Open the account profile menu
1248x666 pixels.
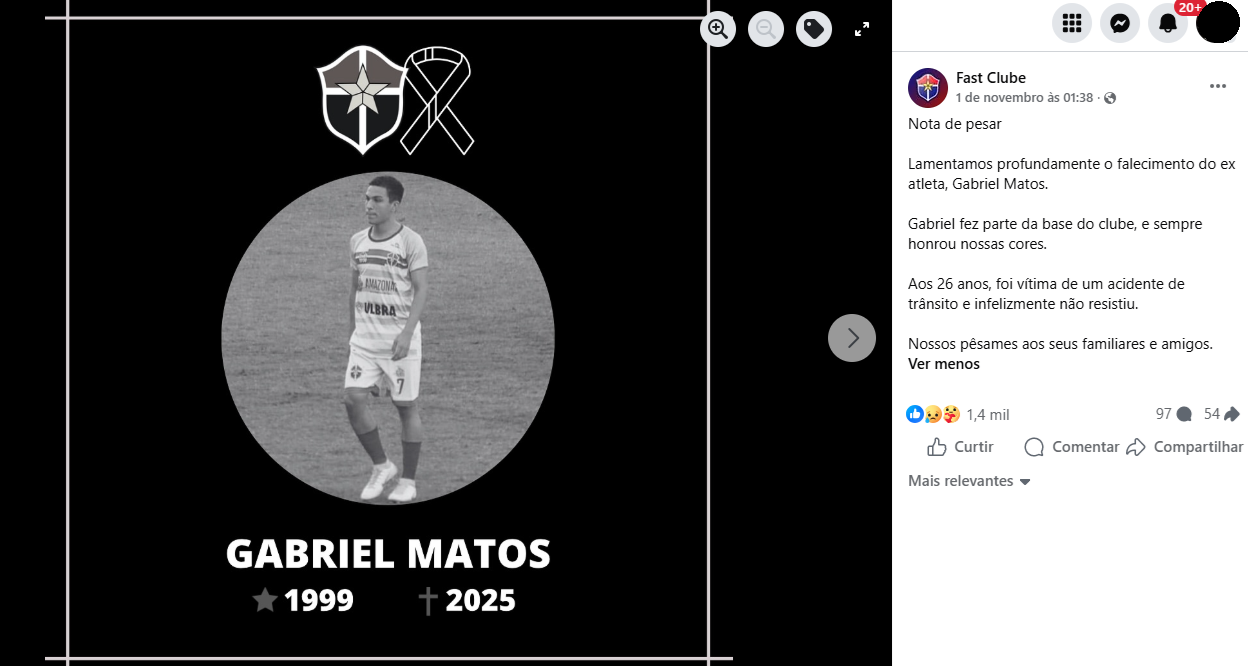click(x=1218, y=23)
